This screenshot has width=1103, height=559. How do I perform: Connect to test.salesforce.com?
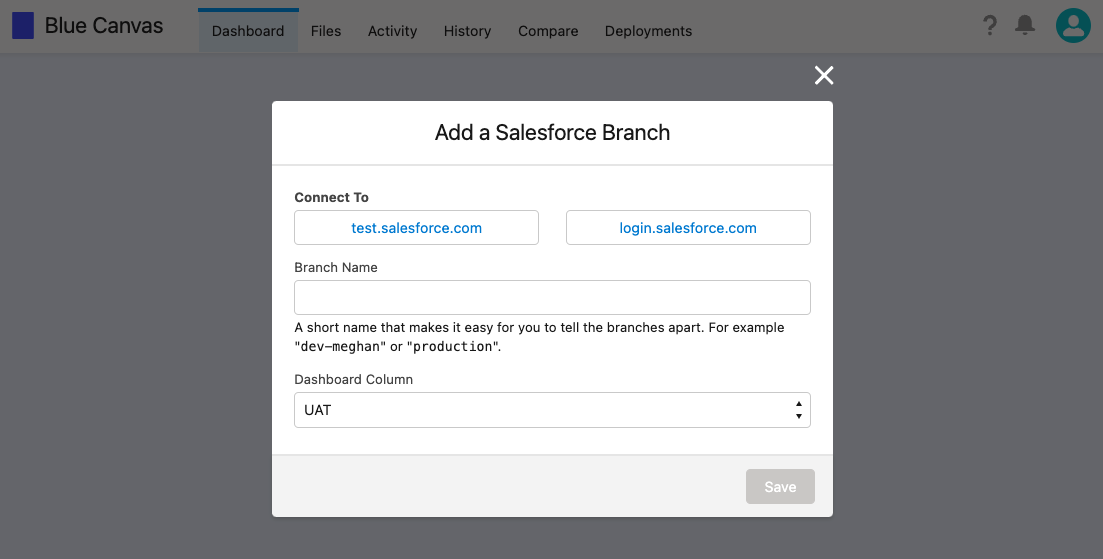click(416, 228)
